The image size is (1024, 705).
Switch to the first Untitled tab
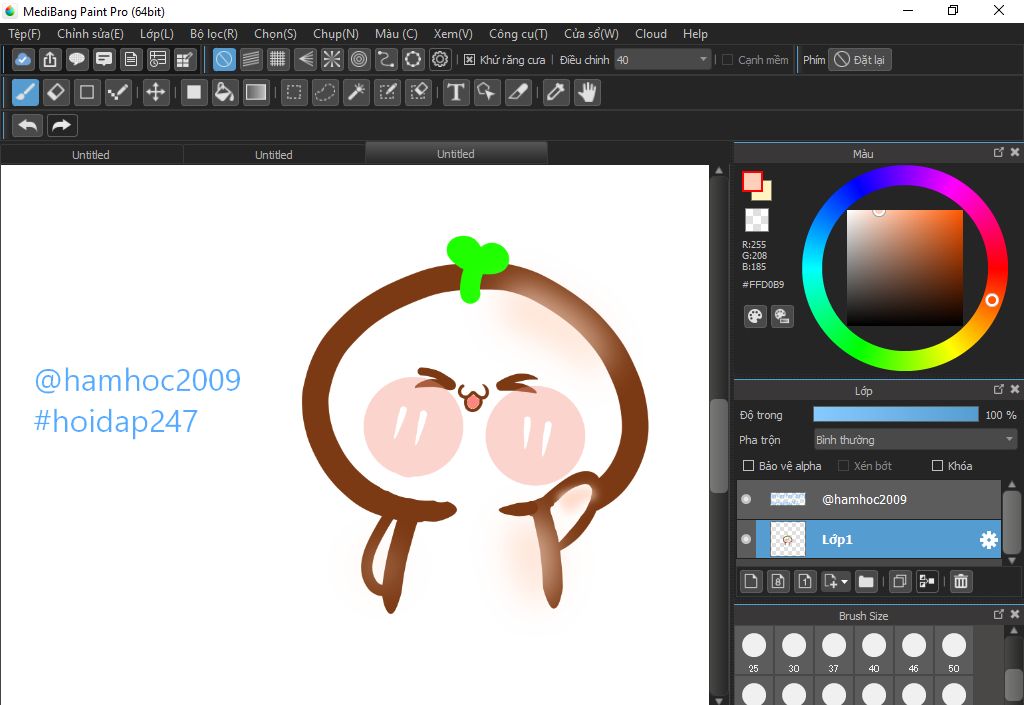pyautogui.click(x=91, y=155)
